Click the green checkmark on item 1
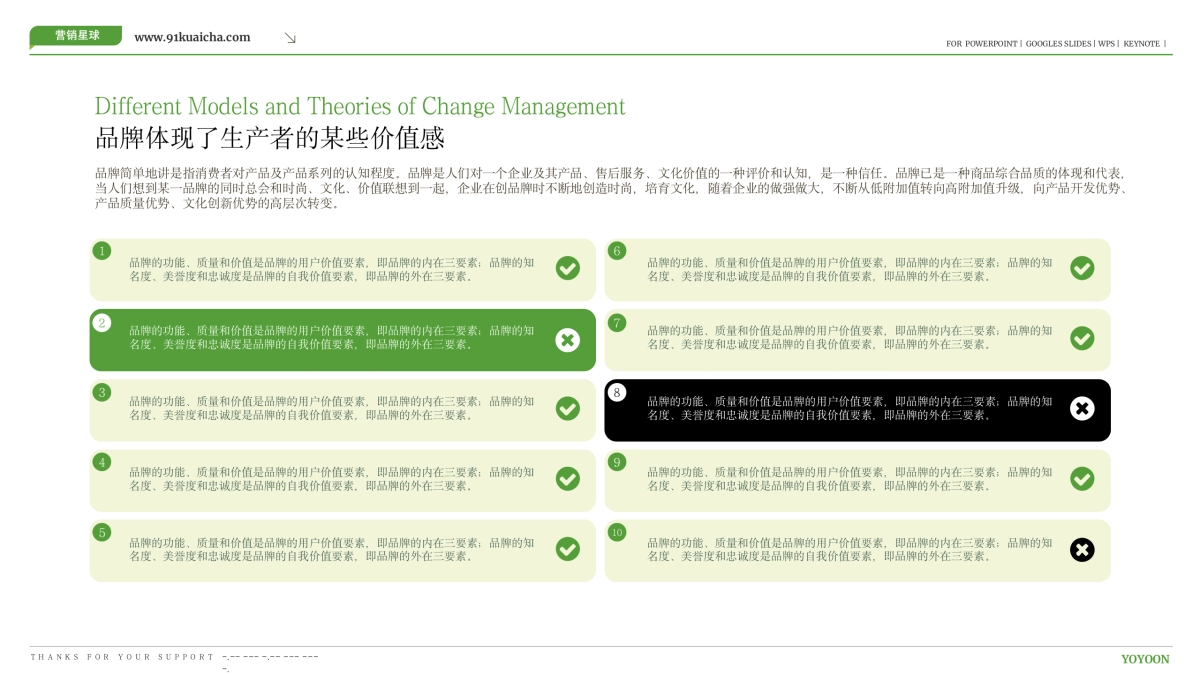 [568, 269]
